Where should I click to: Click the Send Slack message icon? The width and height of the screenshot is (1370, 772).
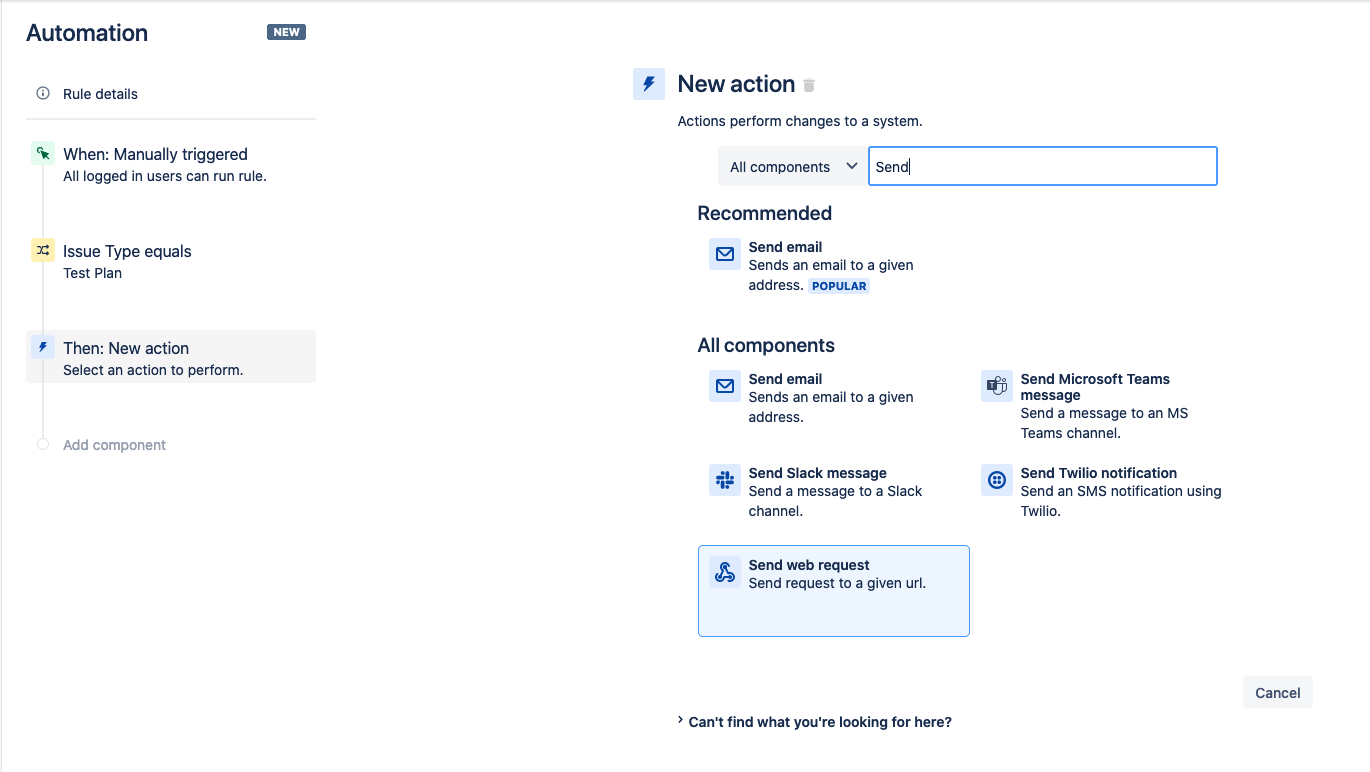(x=725, y=480)
